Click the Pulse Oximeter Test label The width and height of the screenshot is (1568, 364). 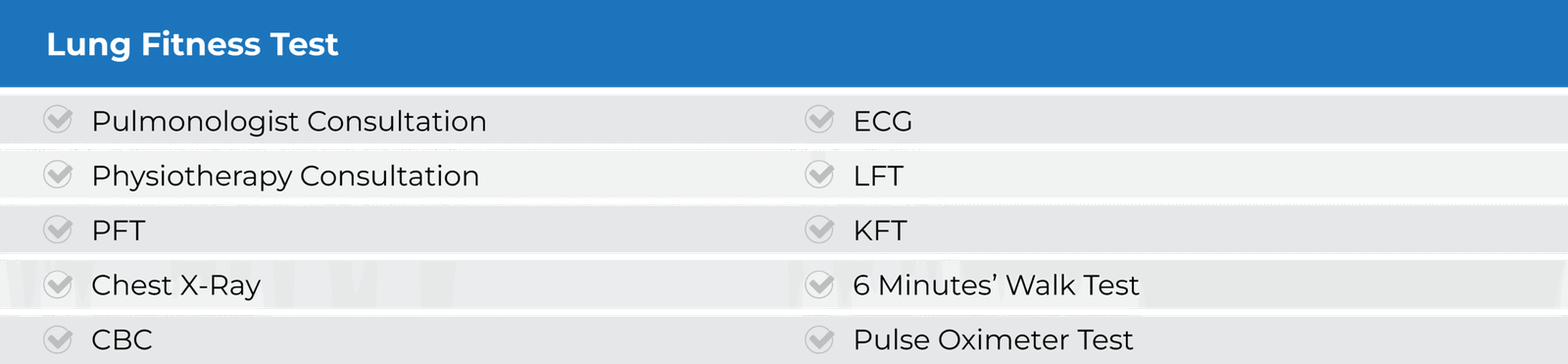pos(994,339)
